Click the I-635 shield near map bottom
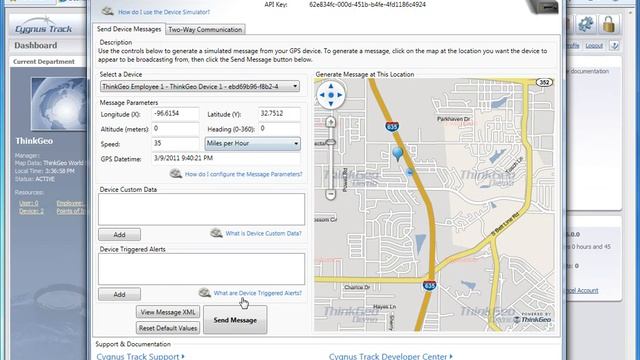 429,285
